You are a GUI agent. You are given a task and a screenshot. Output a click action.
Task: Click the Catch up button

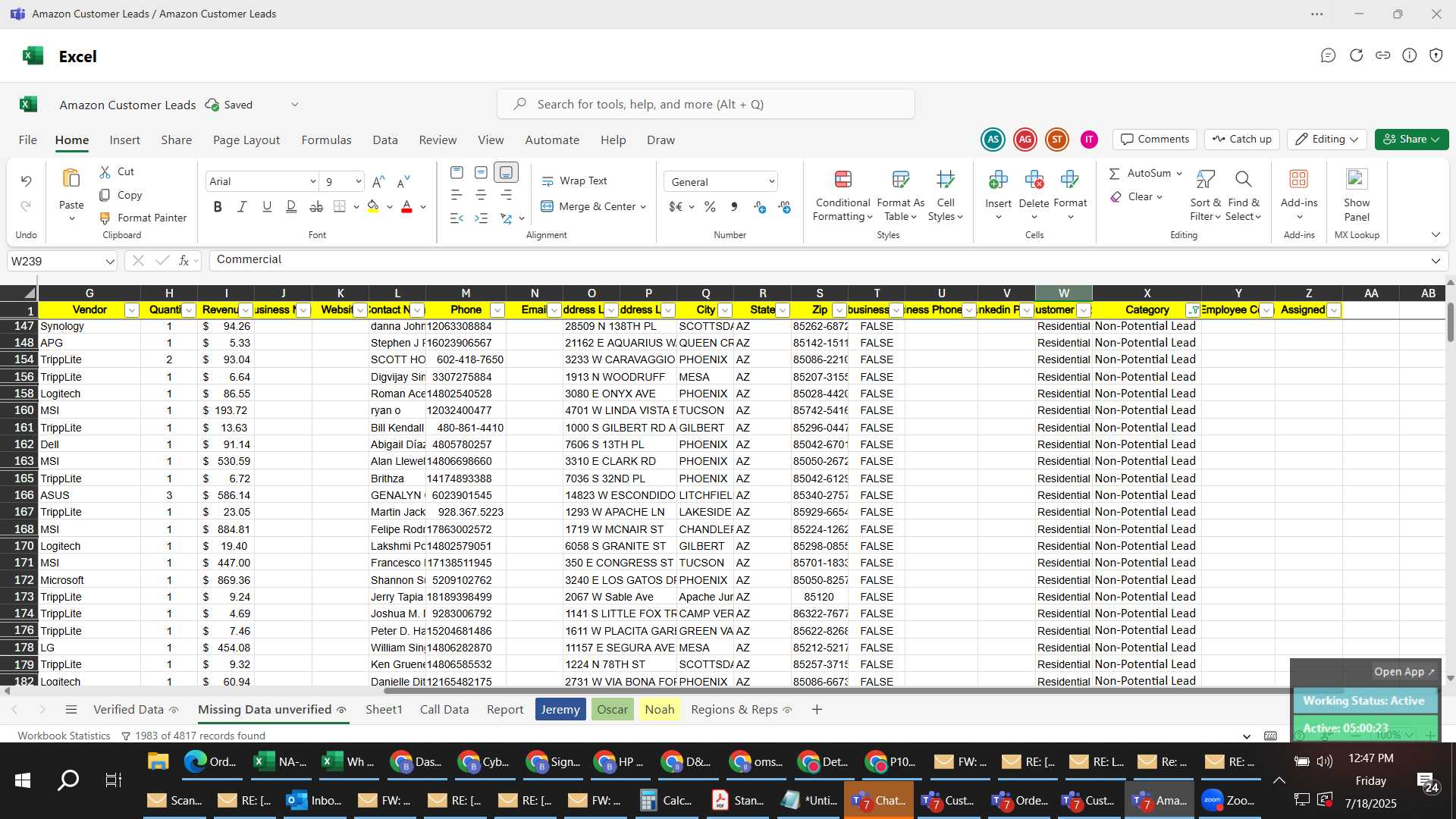click(x=1242, y=140)
